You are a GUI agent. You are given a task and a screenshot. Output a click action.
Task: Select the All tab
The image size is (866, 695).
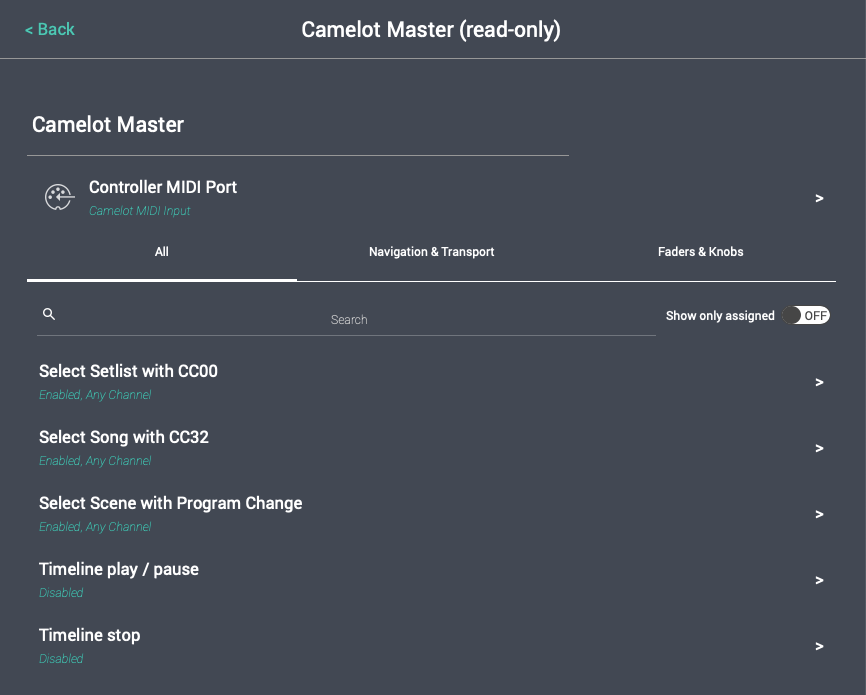[161, 252]
